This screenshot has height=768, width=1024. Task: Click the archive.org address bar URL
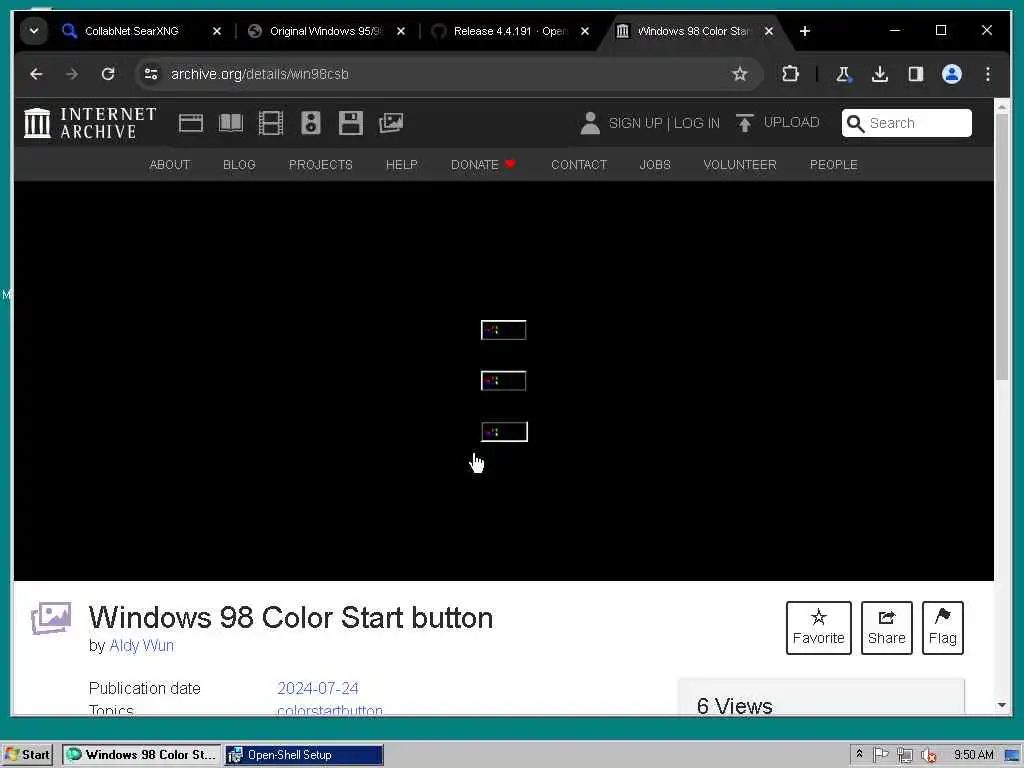260,74
